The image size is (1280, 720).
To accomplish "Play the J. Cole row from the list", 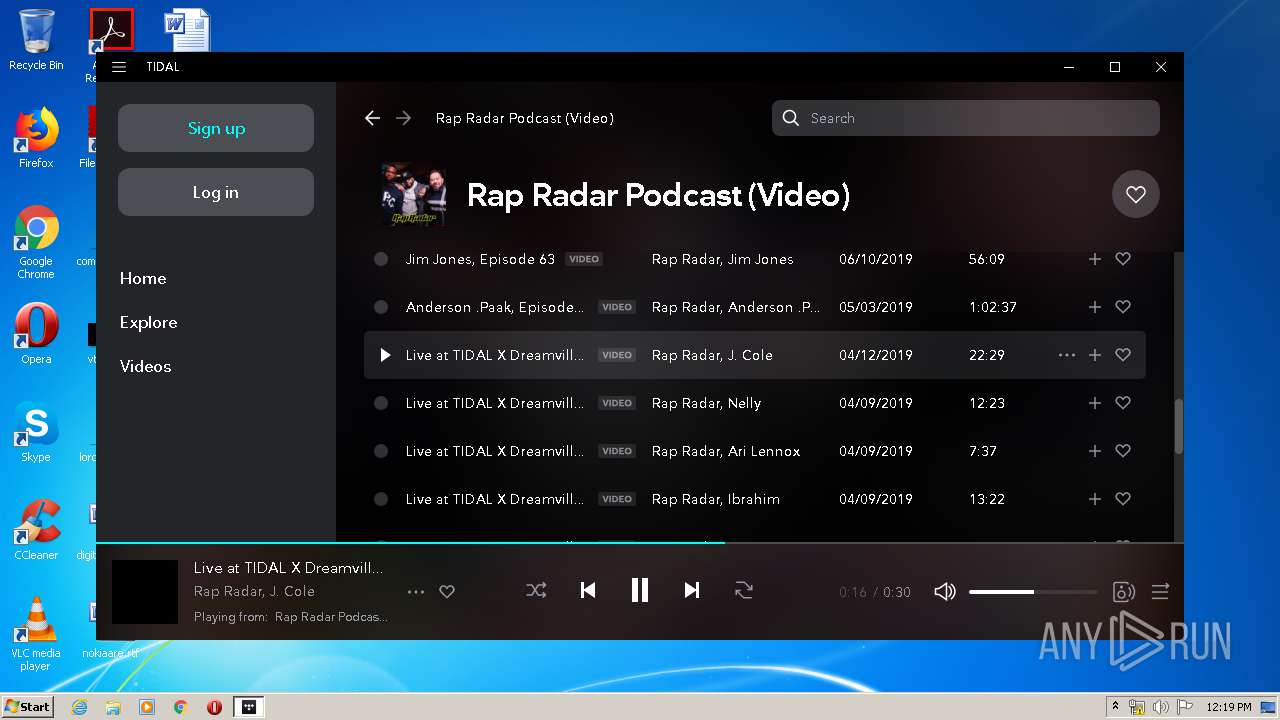I will [385, 355].
